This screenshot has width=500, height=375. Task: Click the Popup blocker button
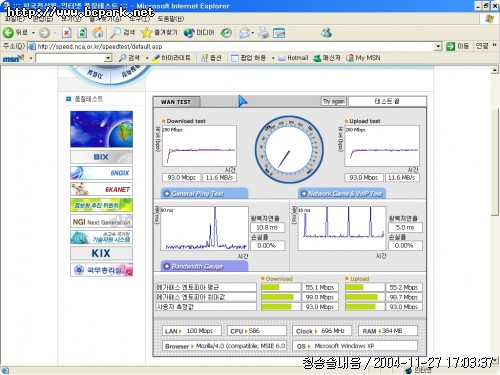[x=248, y=58]
